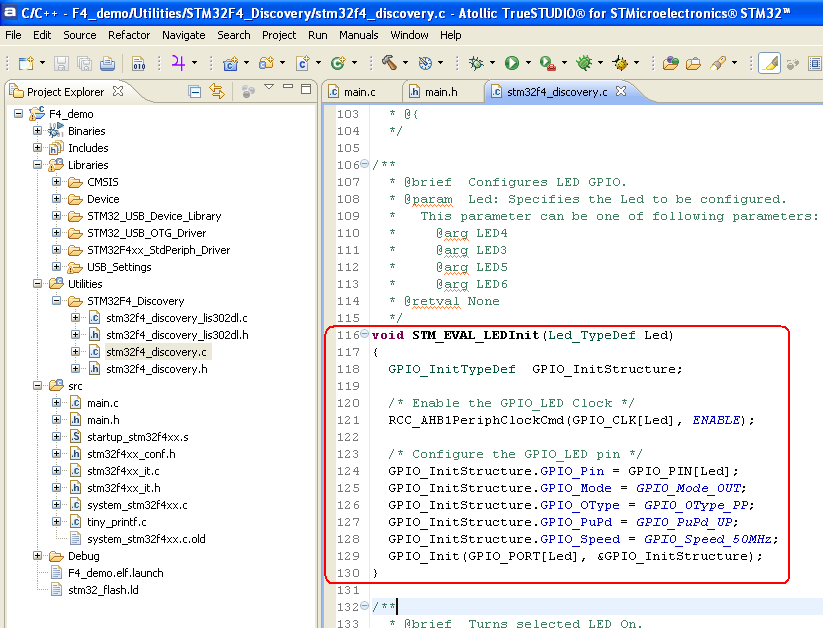This screenshot has width=823, height=628.
Task: Close the Project Explorer view
Action: (x=118, y=91)
